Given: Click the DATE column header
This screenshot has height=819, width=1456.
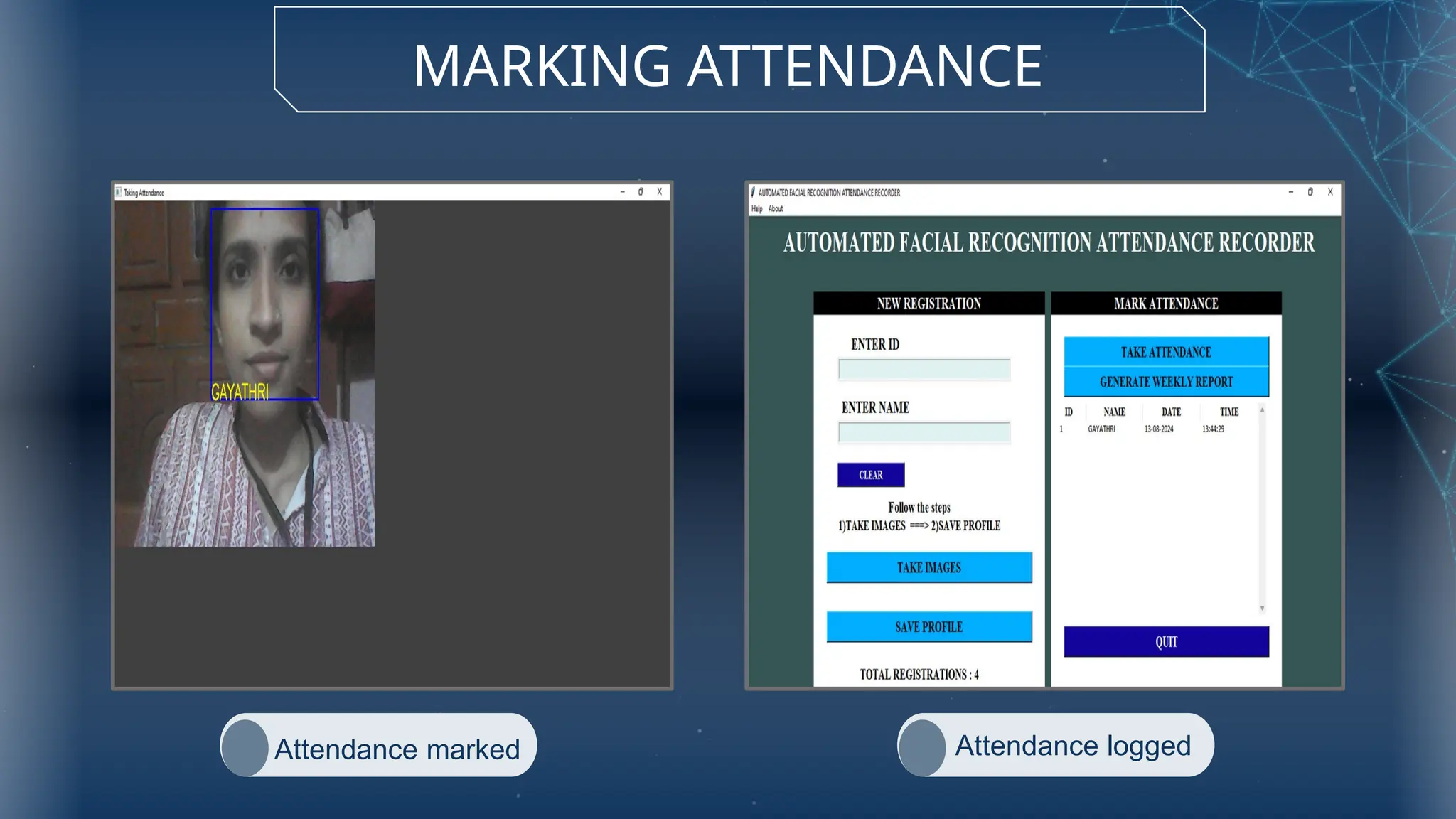Looking at the screenshot, I should (x=1171, y=412).
